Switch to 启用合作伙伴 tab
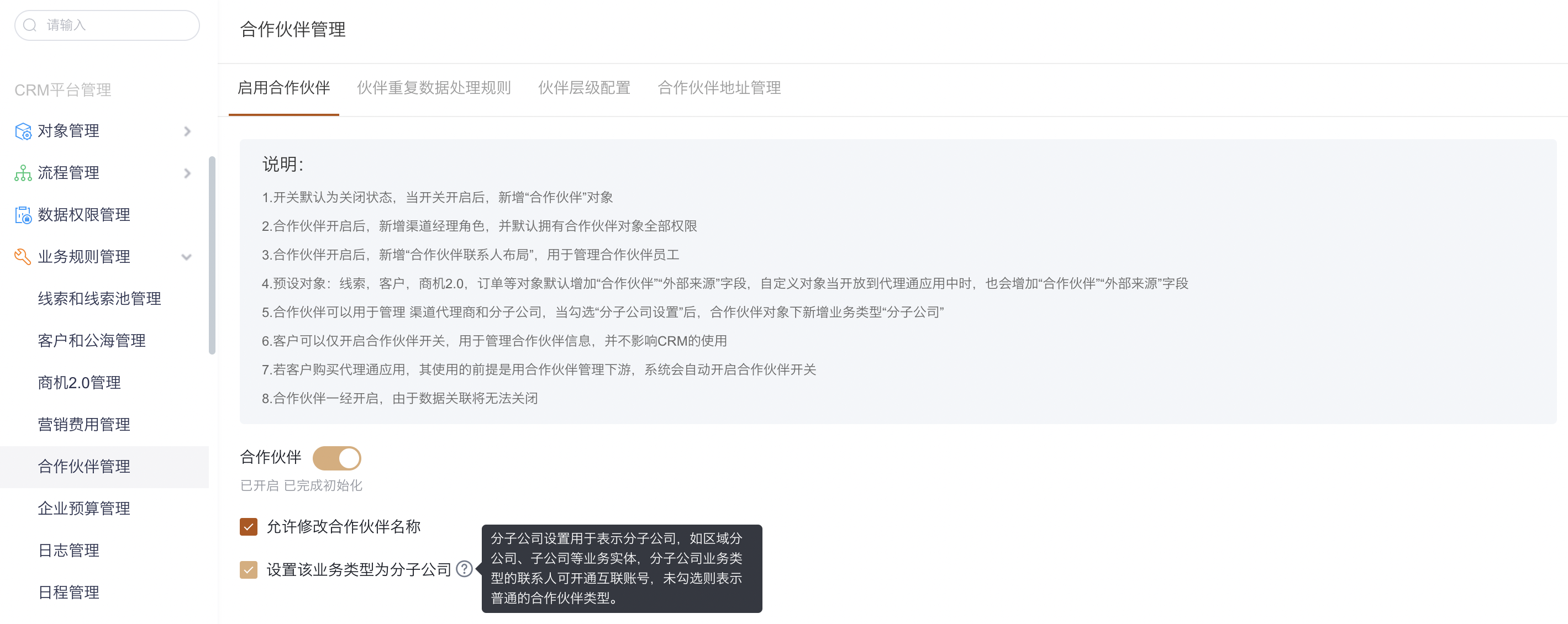The image size is (1568, 624). coord(283,88)
